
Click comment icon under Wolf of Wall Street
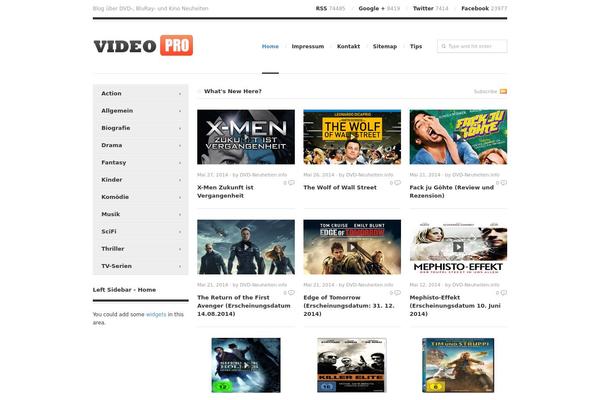point(398,183)
